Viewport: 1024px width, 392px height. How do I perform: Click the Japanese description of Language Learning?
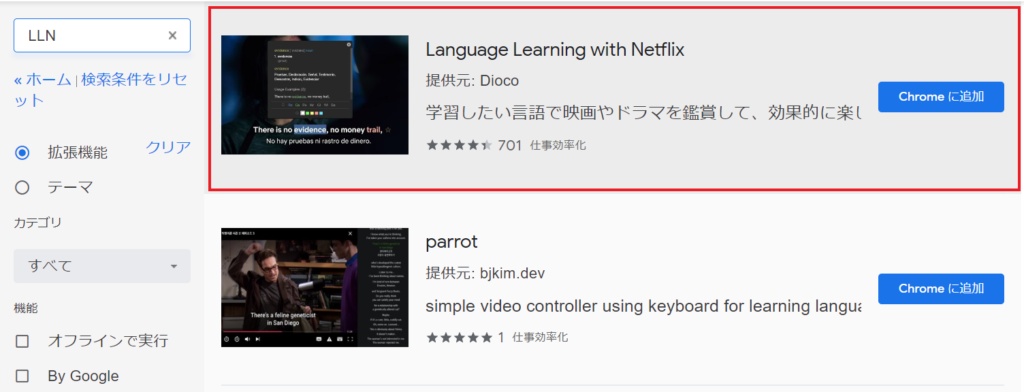pos(643,112)
